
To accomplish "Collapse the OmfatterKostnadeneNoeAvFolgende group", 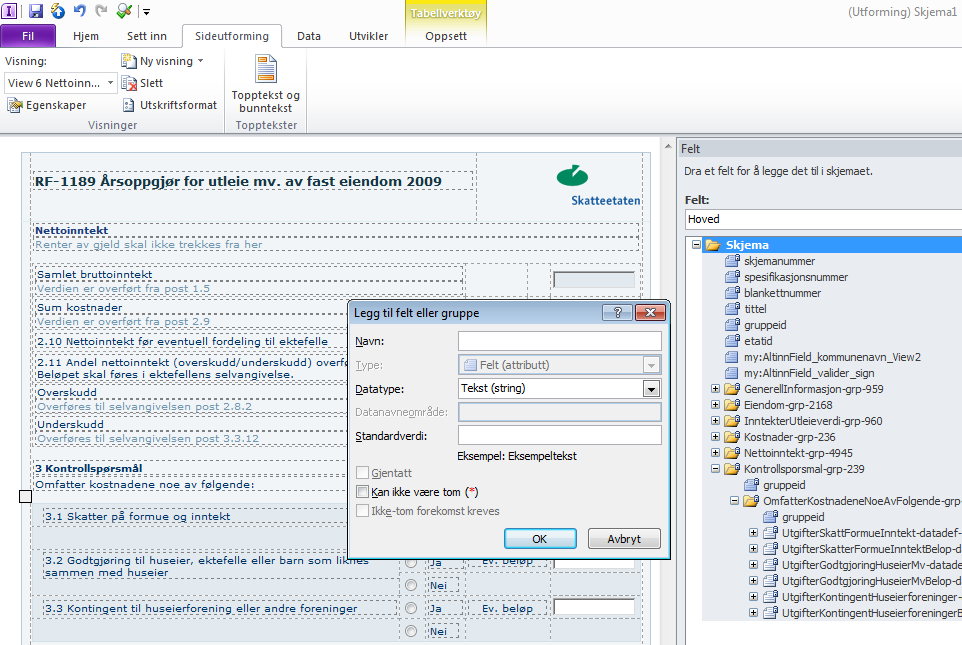I will 734,500.
